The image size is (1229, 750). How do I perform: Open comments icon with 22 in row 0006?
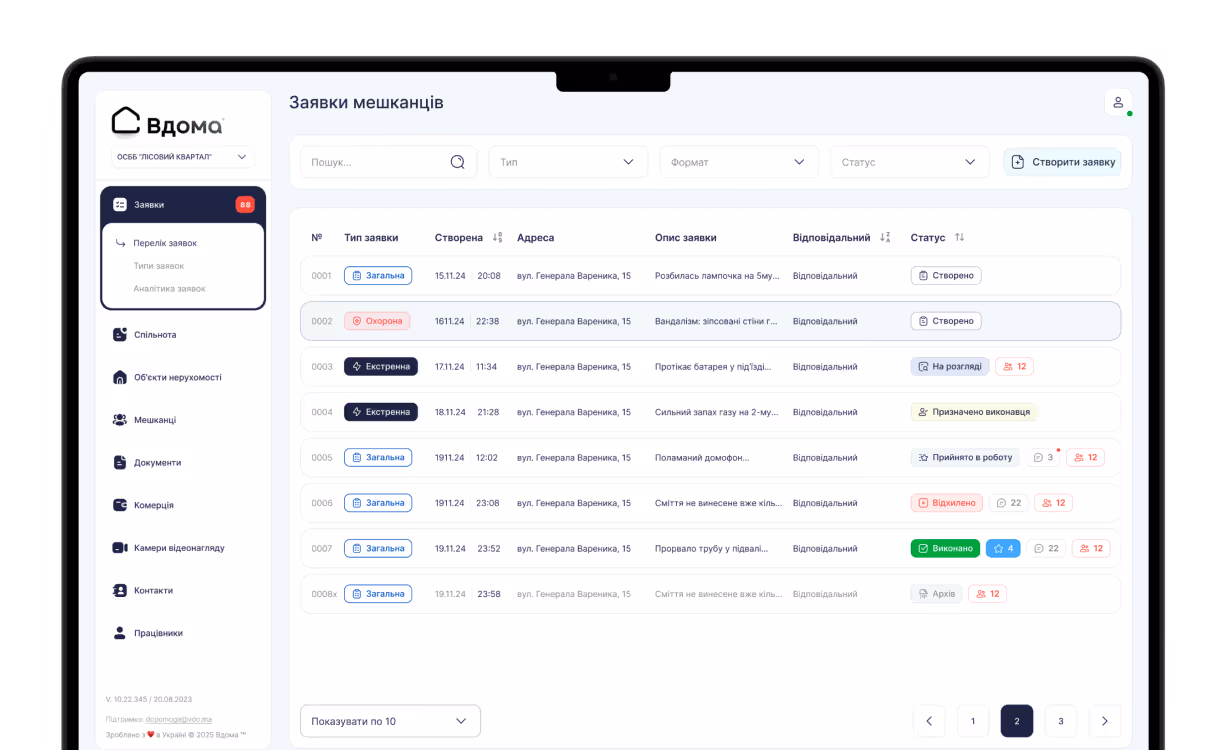(1008, 503)
